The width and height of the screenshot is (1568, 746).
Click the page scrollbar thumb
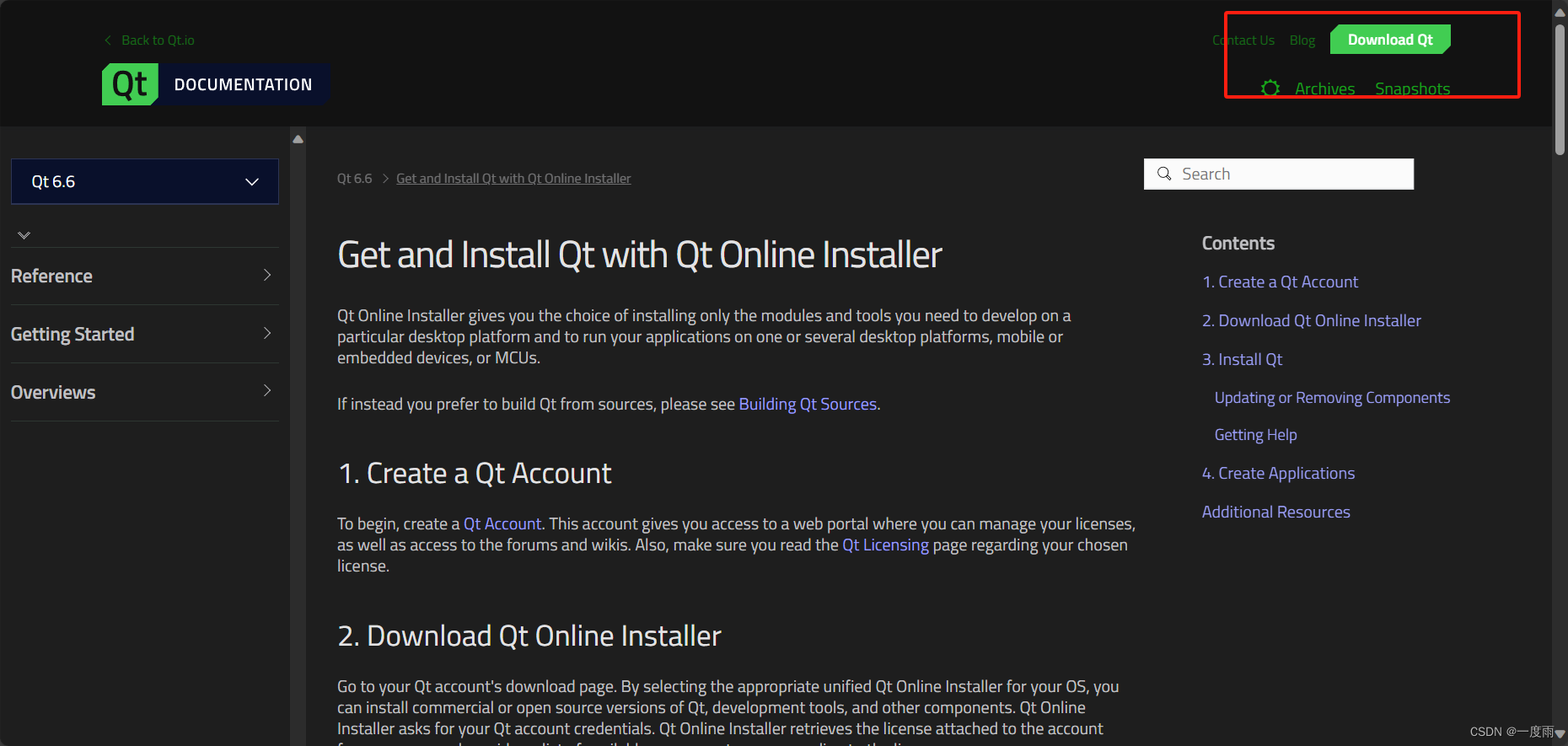pyautogui.click(x=1560, y=88)
